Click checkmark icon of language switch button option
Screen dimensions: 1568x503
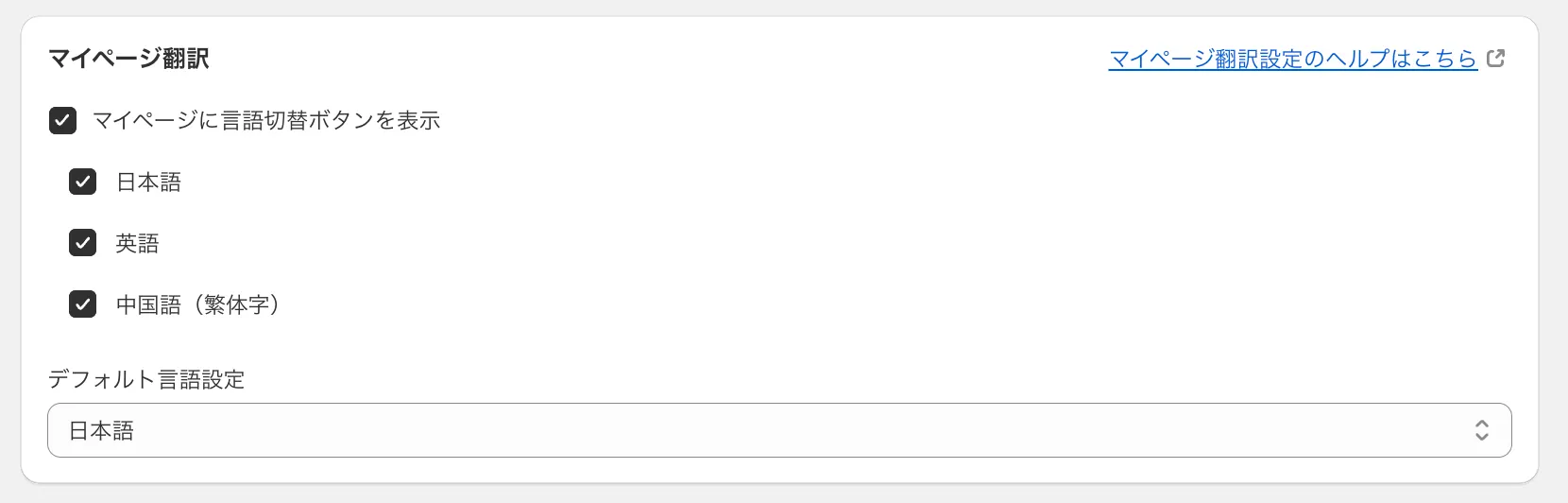62,120
